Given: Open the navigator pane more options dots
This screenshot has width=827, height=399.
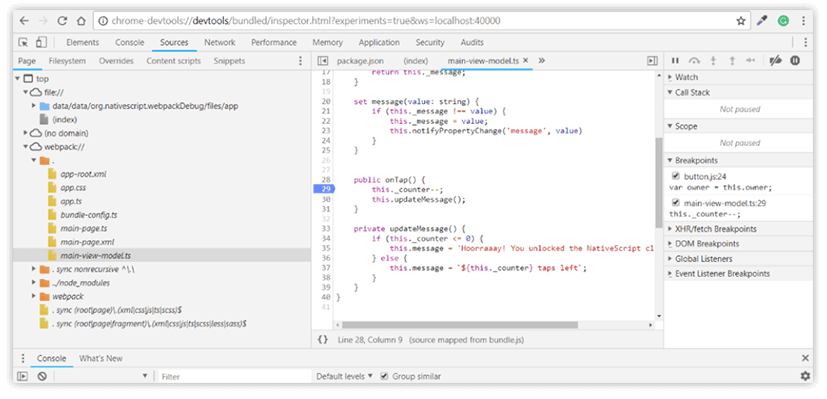Looking at the screenshot, I should tap(301, 61).
